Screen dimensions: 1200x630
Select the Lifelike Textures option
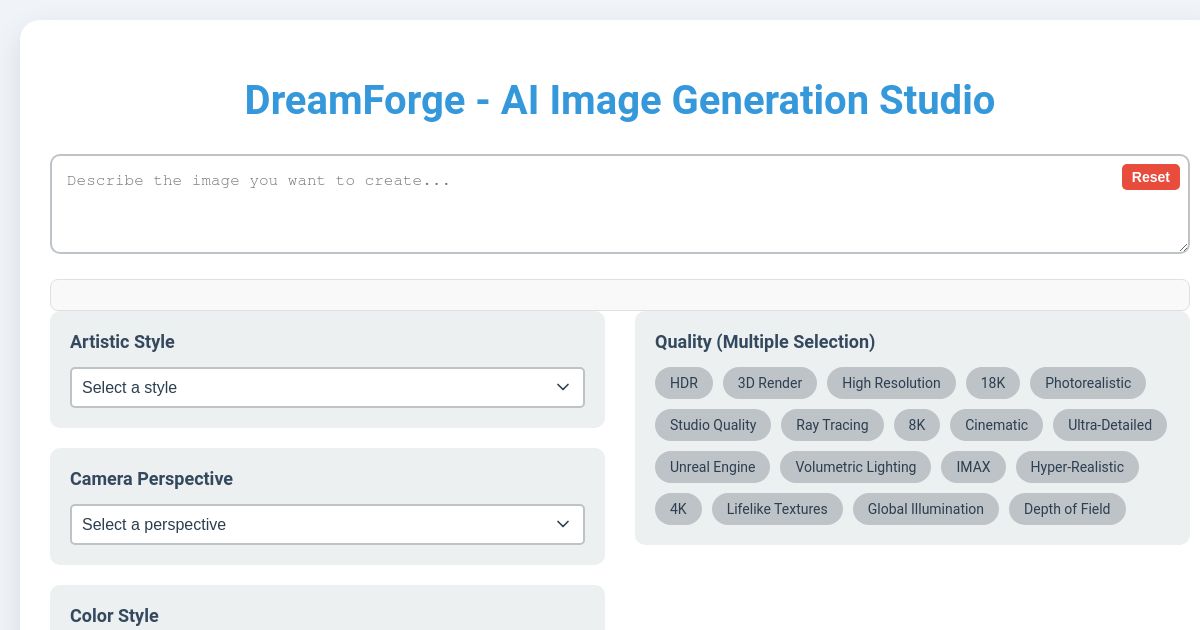(x=777, y=509)
